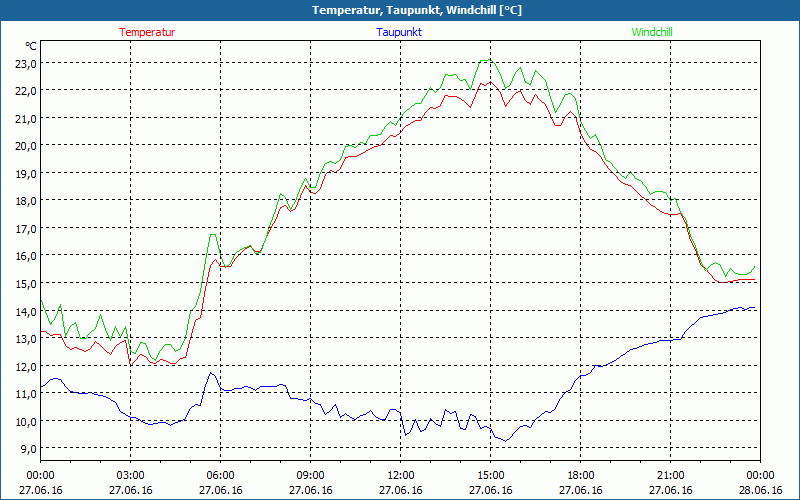Click the 28.06.16 date label
The image size is (800, 500).
coord(760,490)
